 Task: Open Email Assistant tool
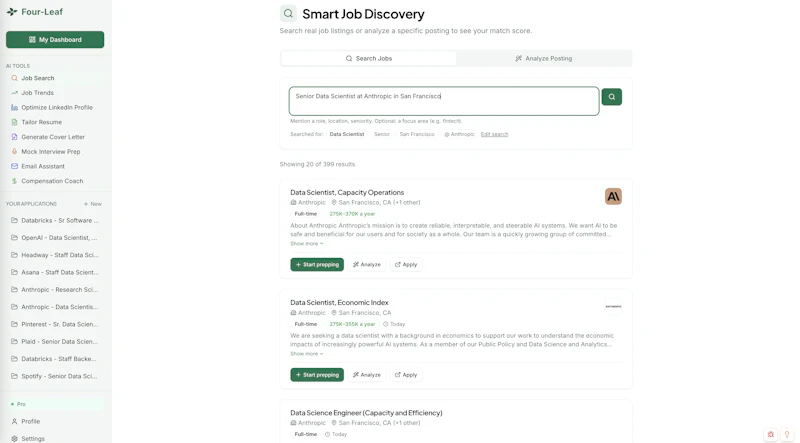click(55, 166)
